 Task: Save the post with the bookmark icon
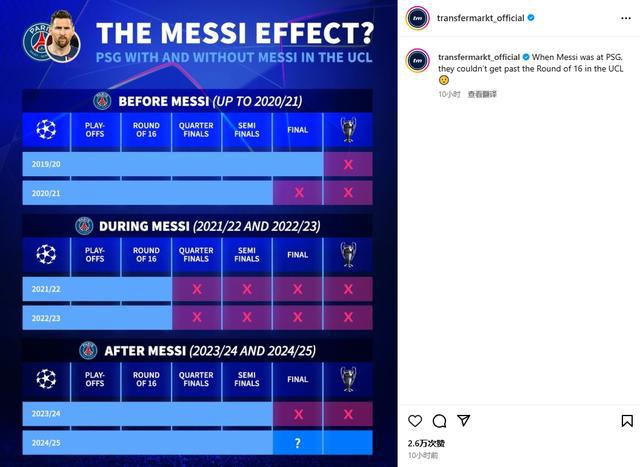coord(626,421)
